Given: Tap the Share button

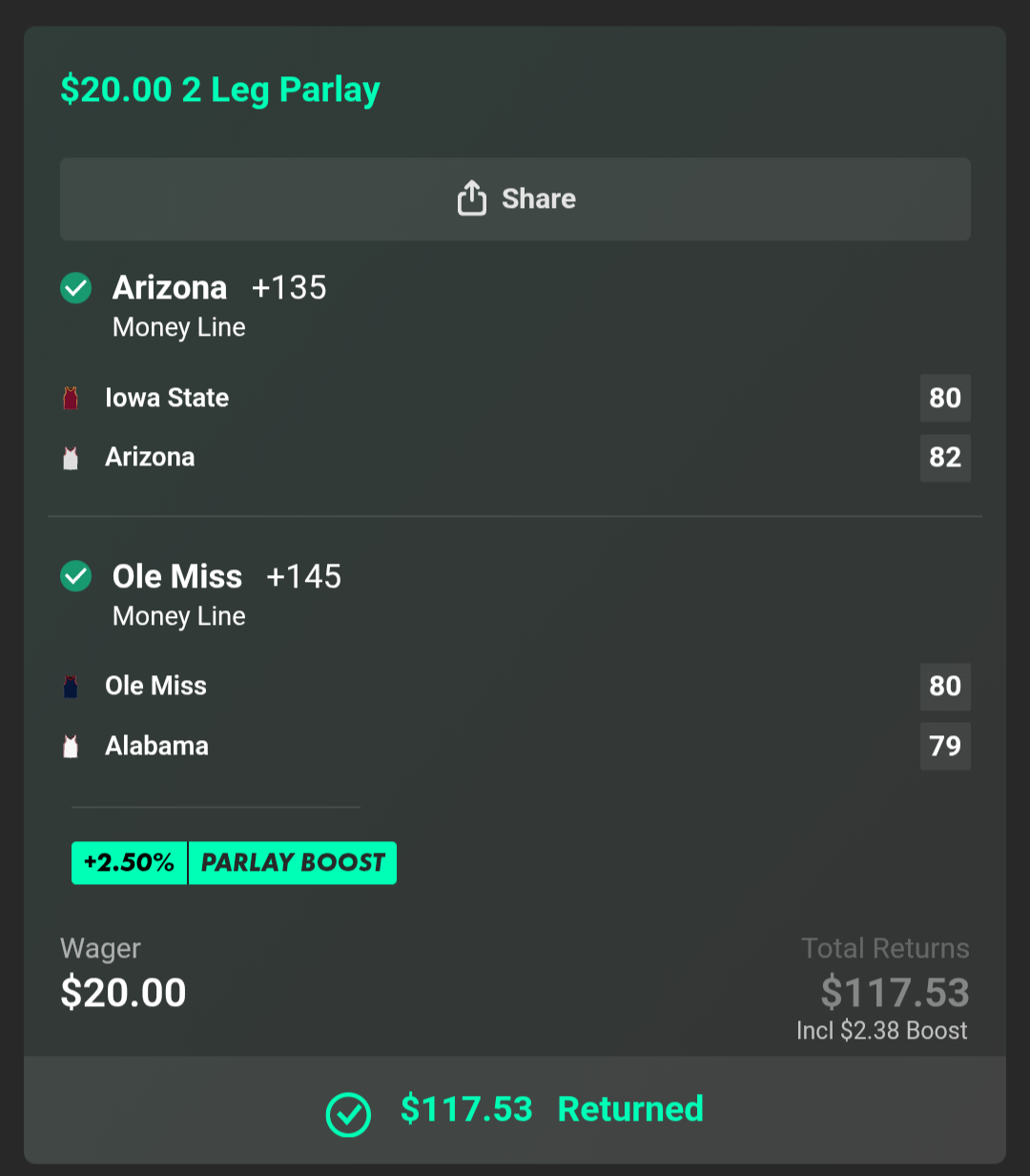Looking at the screenshot, I should [x=515, y=199].
